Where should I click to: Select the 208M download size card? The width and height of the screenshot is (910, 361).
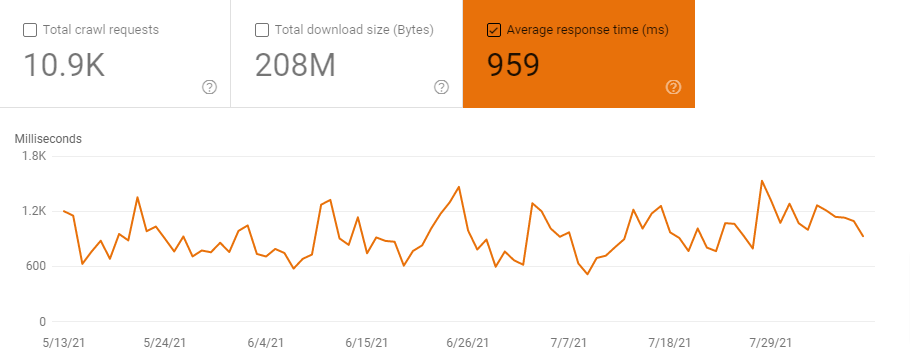pos(347,54)
